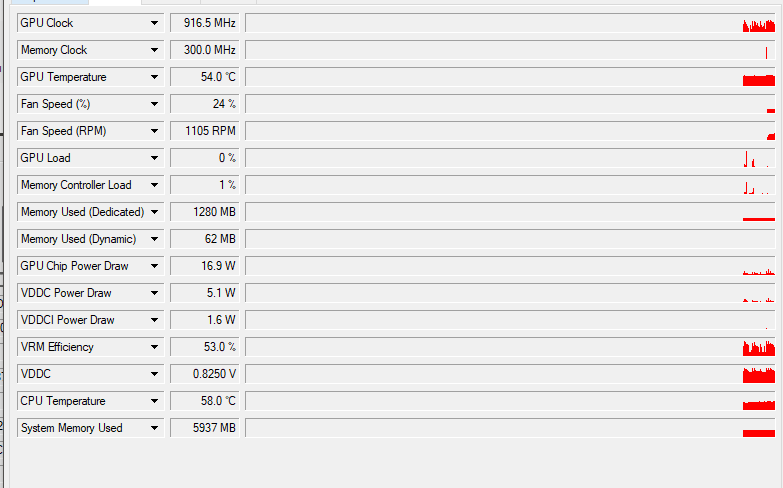The height and width of the screenshot is (488, 783).
Task: Open the GPU Chip Power Draw dropdown
Action: [154, 266]
